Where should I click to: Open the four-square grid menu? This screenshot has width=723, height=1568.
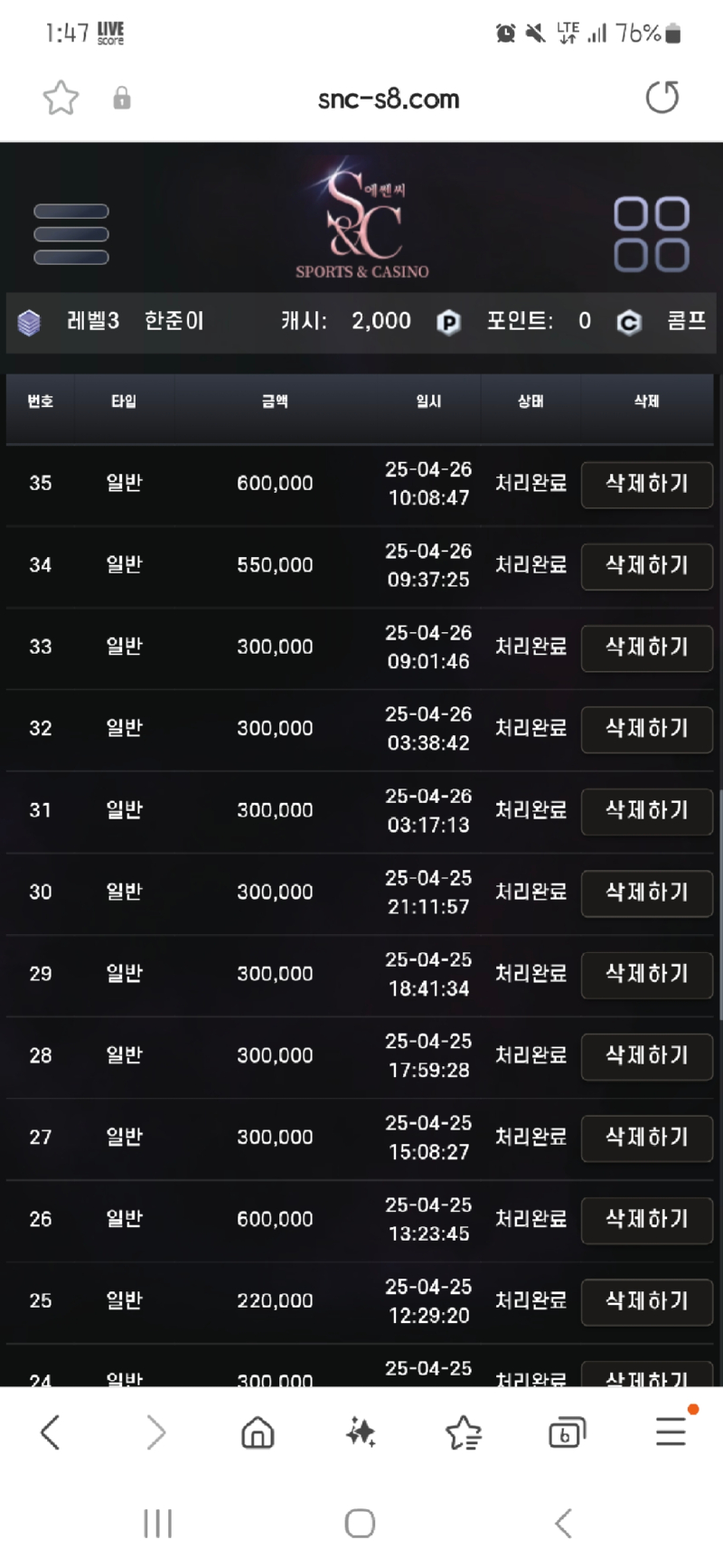[652, 234]
